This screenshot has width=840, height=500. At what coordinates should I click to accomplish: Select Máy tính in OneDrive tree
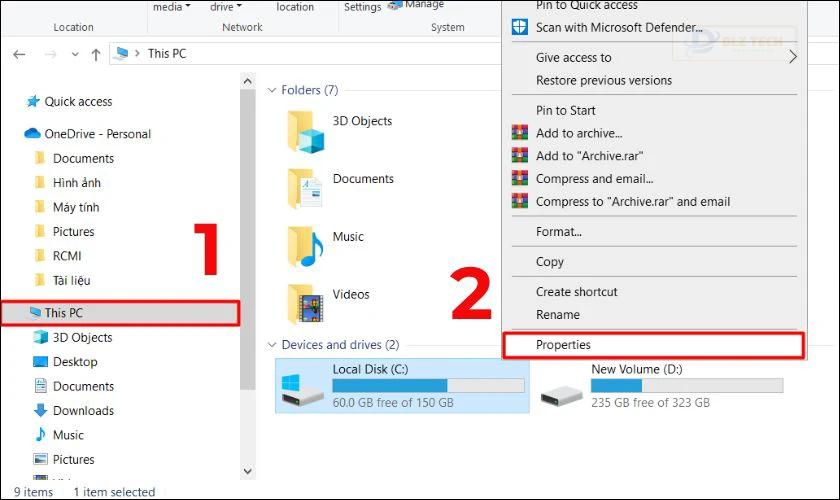point(76,207)
